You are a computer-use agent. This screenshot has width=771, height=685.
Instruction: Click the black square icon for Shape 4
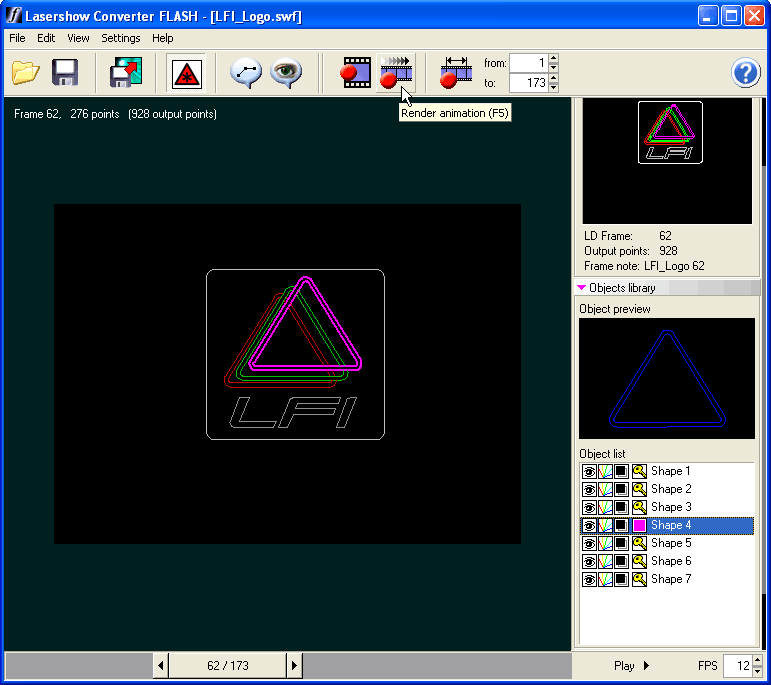(x=622, y=525)
